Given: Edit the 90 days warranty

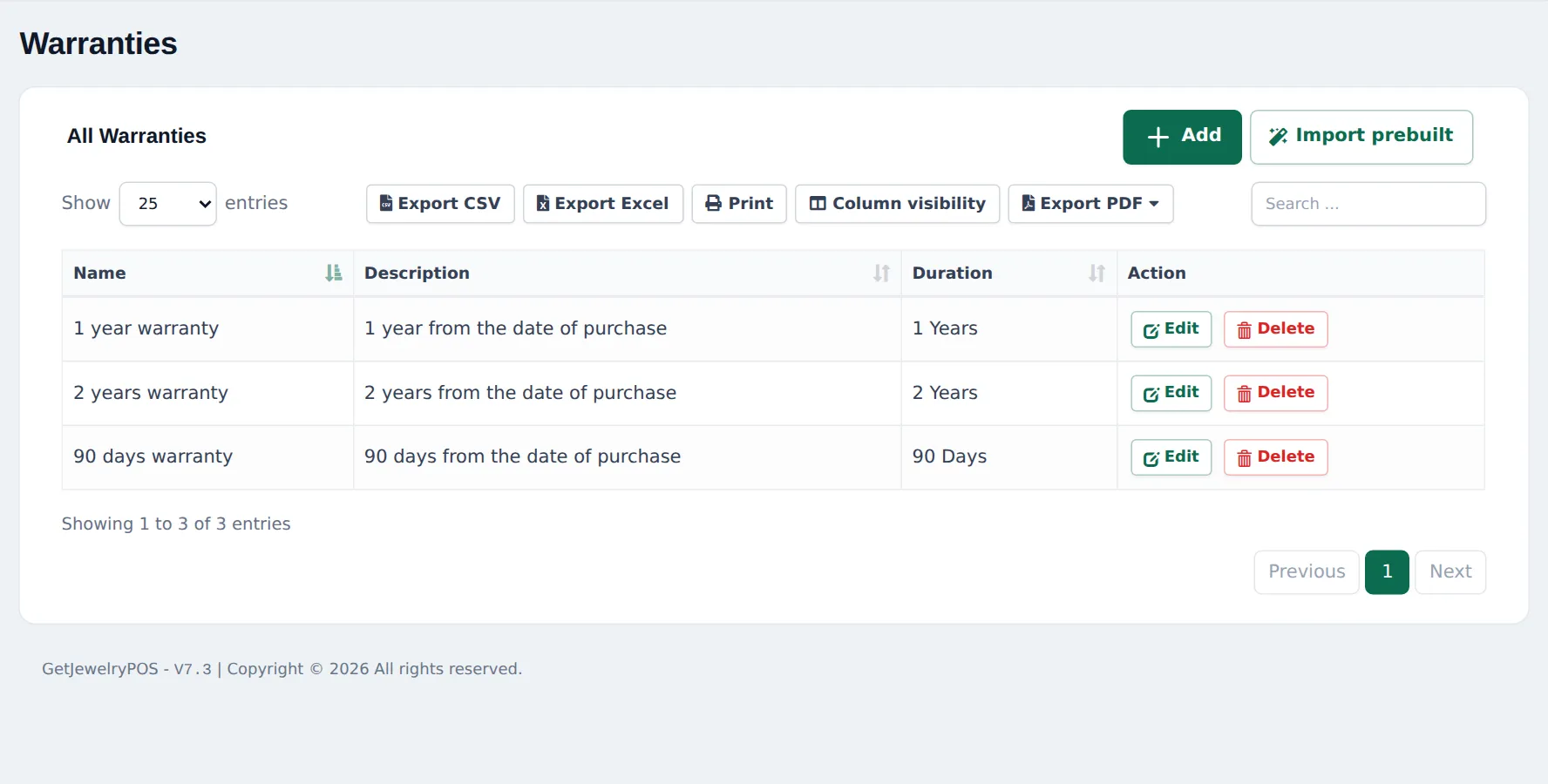Looking at the screenshot, I should tap(1171, 457).
